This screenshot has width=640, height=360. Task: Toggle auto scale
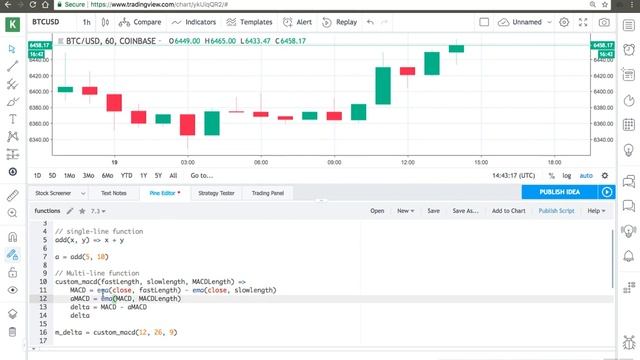[586, 176]
